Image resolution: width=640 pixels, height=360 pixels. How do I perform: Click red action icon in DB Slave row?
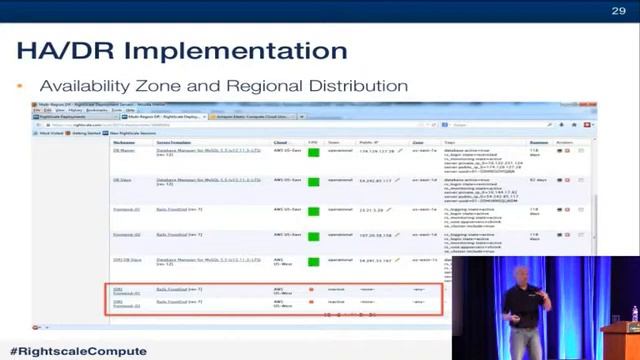point(567,180)
